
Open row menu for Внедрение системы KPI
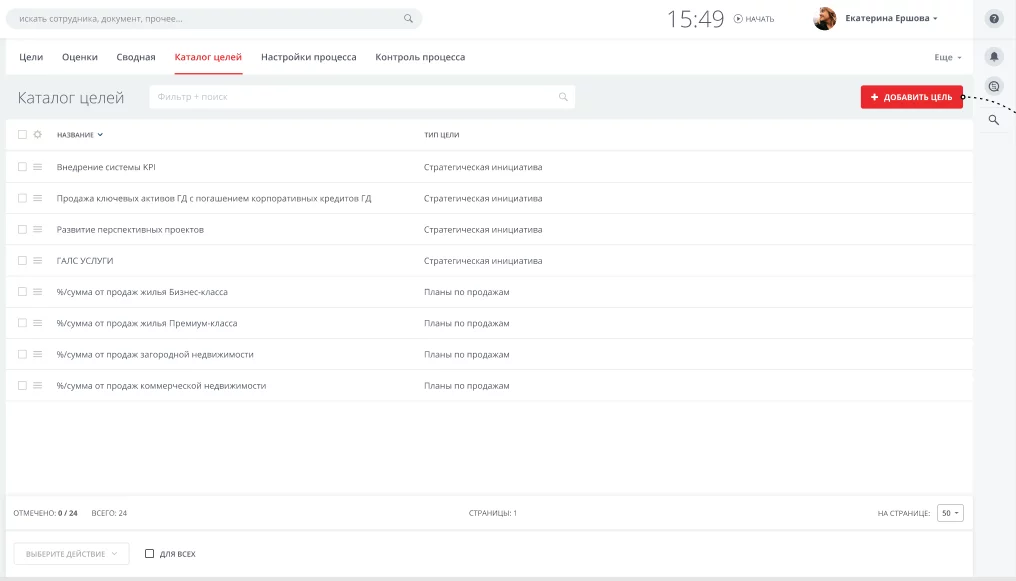37,167
